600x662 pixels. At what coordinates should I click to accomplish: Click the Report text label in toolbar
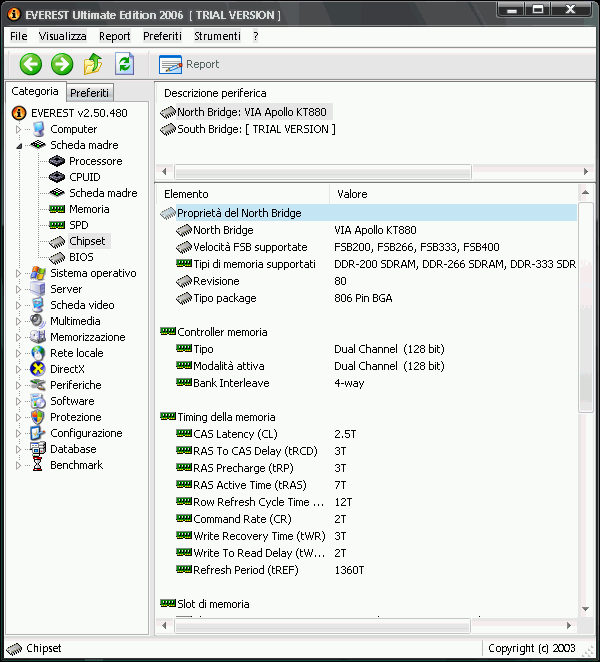(x=202, y=64)
